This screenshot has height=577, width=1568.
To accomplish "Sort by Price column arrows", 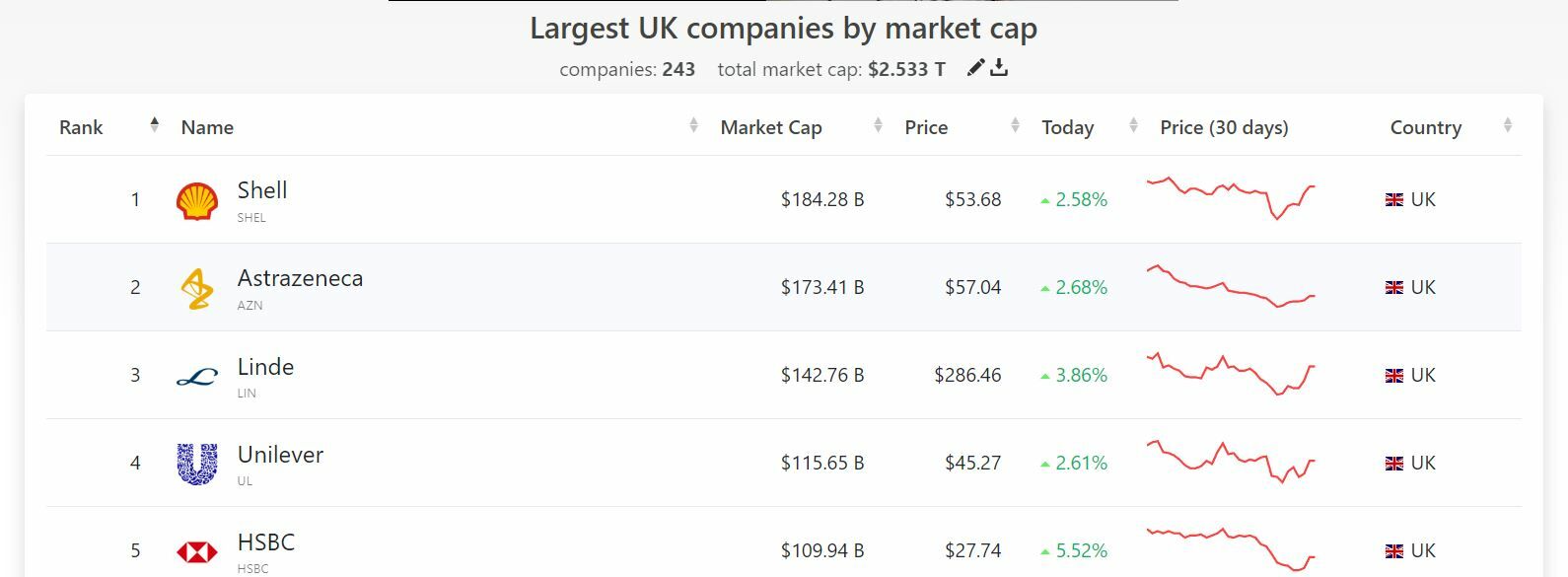I will [x=1016, y=126].
